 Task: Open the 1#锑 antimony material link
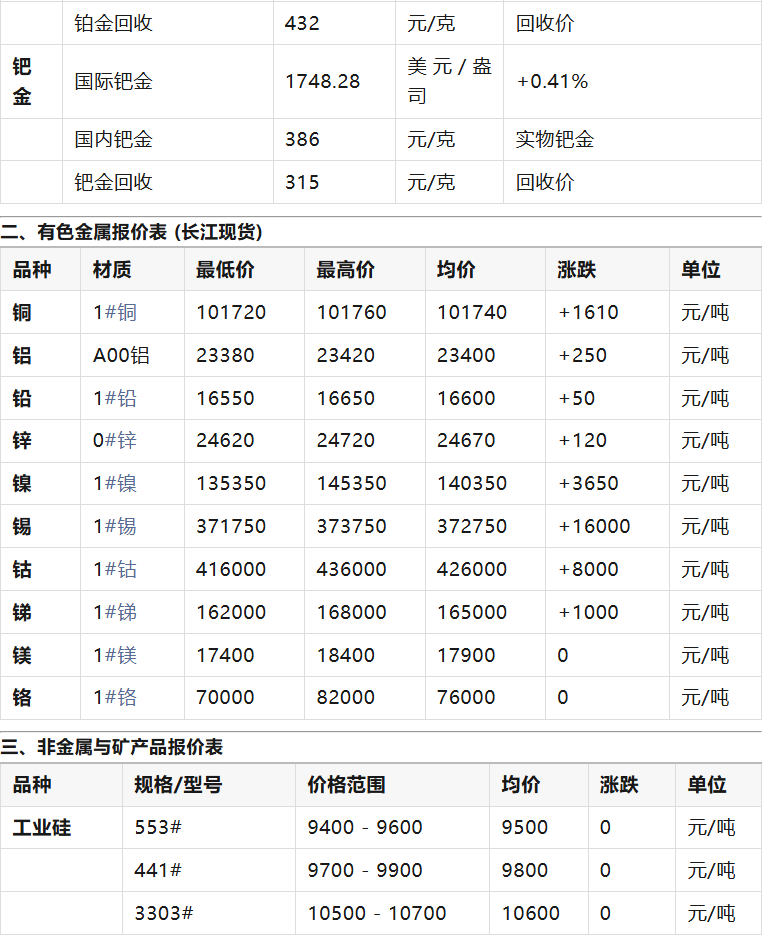coord(115,613)
